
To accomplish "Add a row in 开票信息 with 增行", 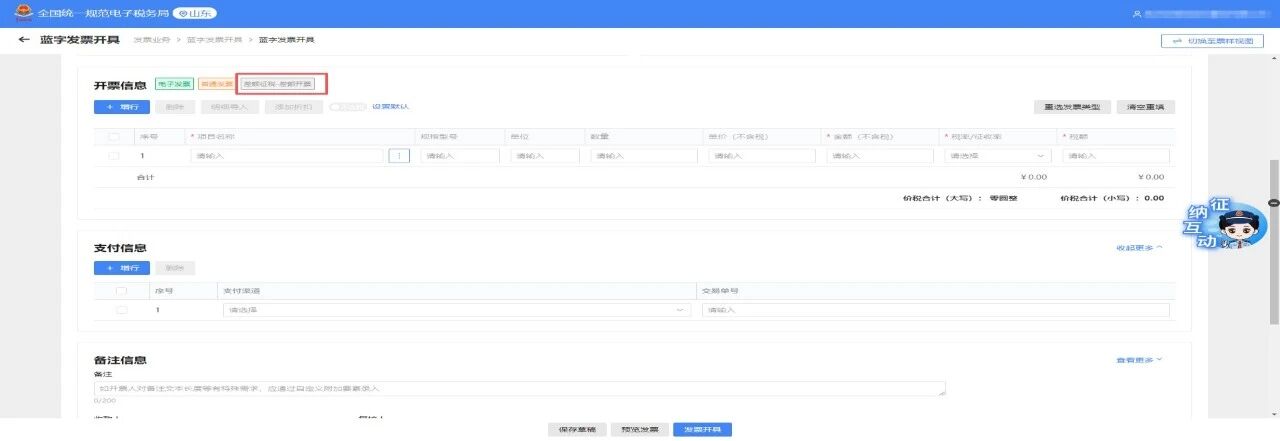I will point(121,106).
